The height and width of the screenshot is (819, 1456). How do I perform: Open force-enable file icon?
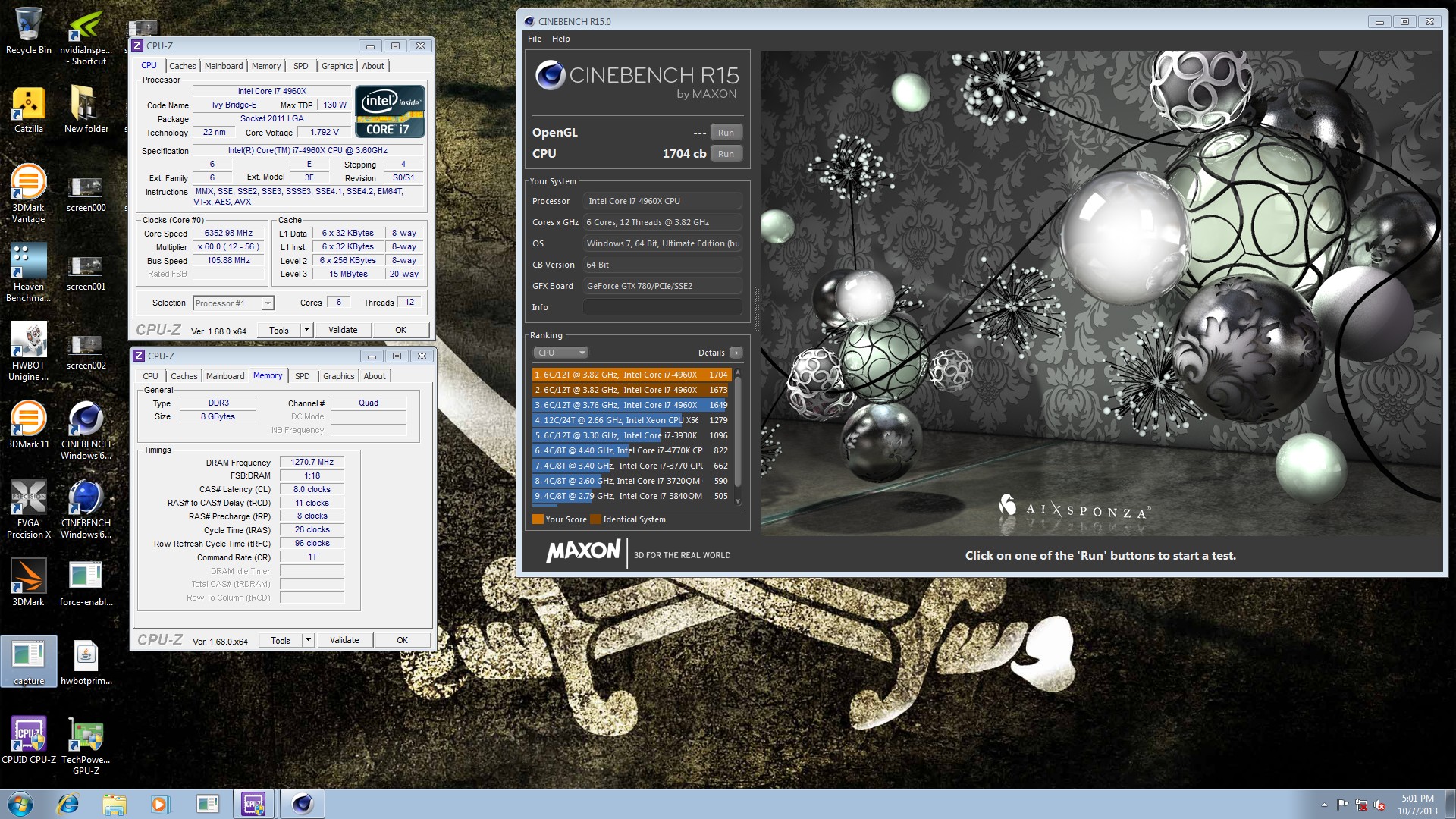(x=86, y=582)
